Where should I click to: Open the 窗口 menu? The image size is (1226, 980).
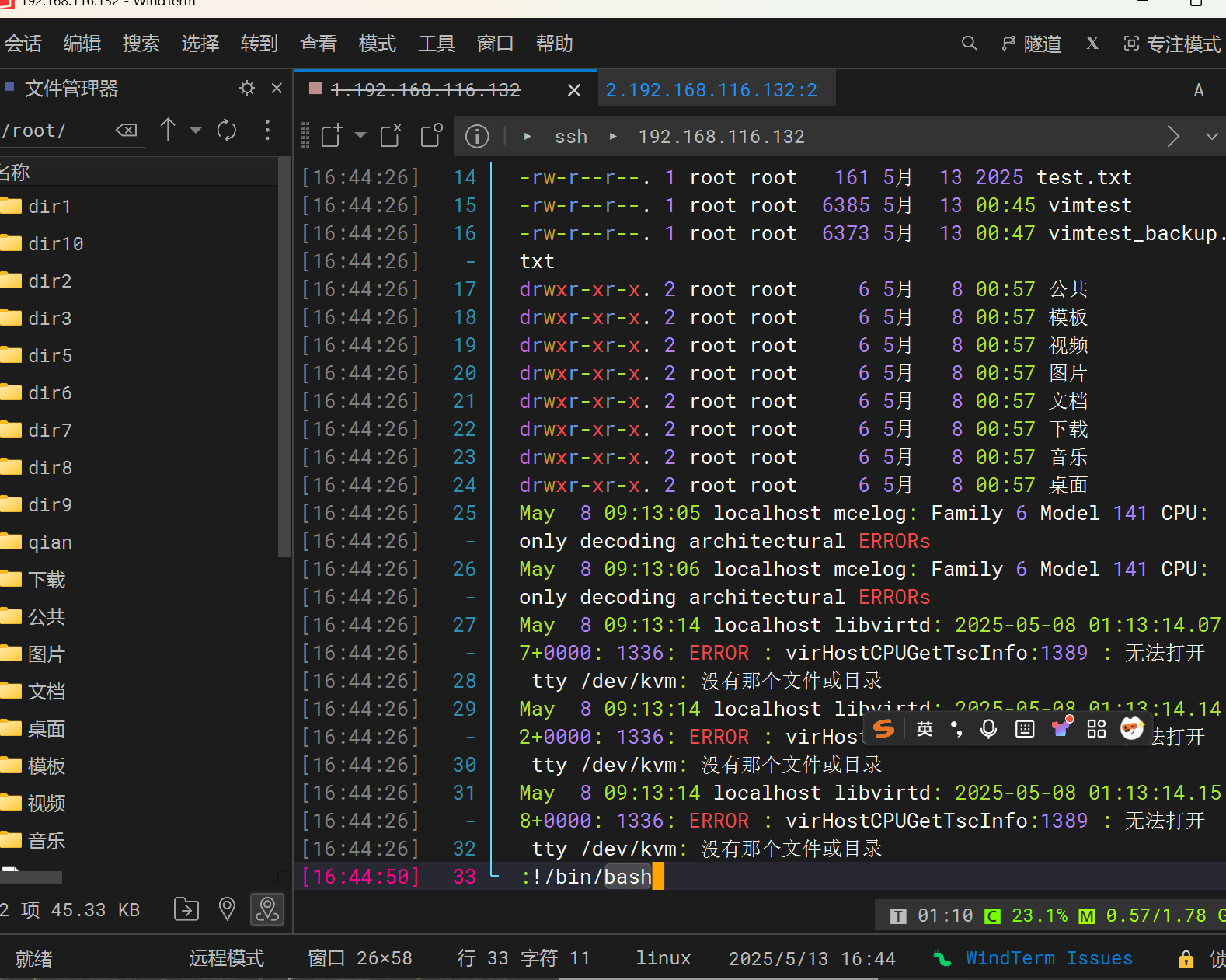[496, 44]
